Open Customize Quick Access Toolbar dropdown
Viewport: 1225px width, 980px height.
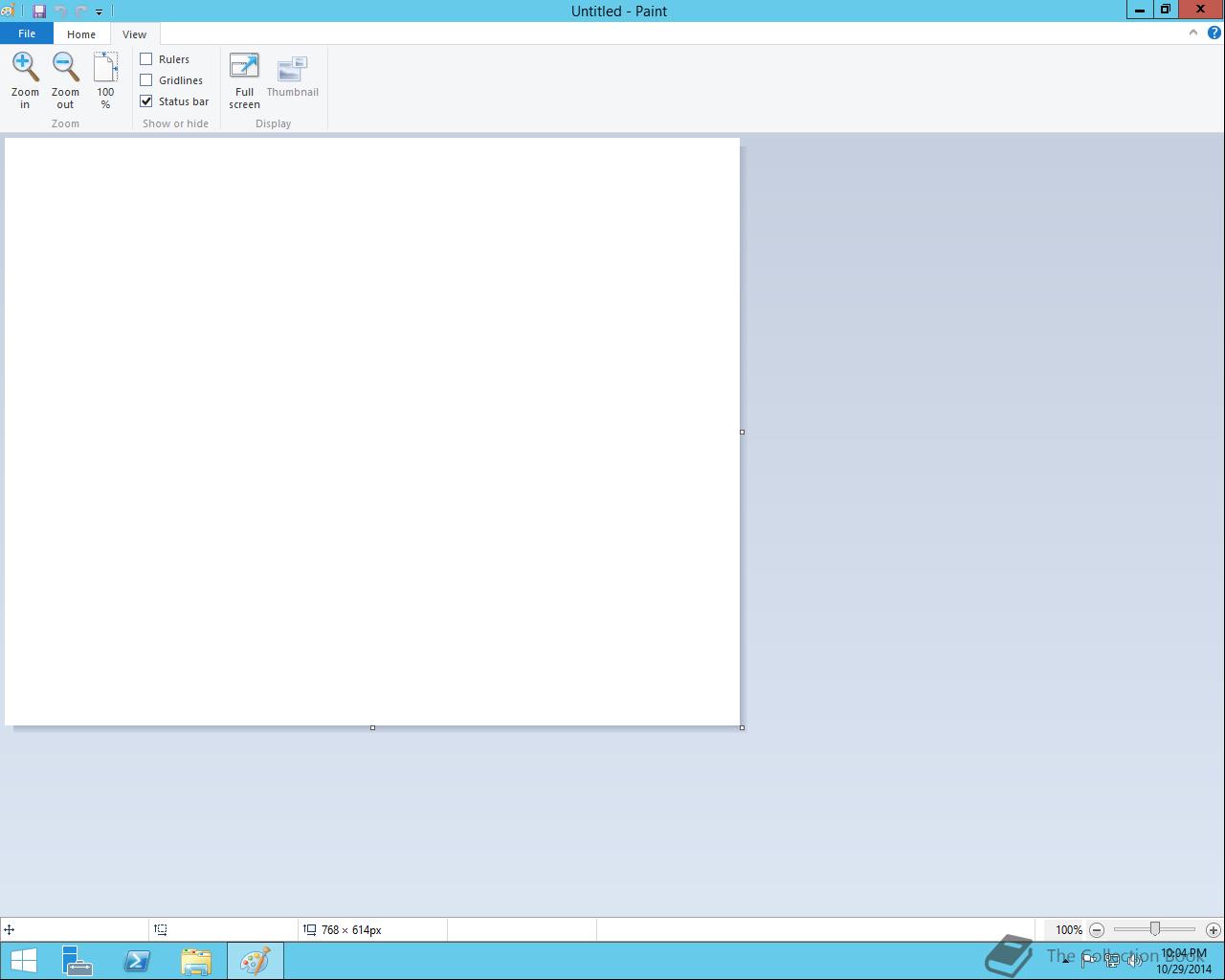click(x=99, y=12)
